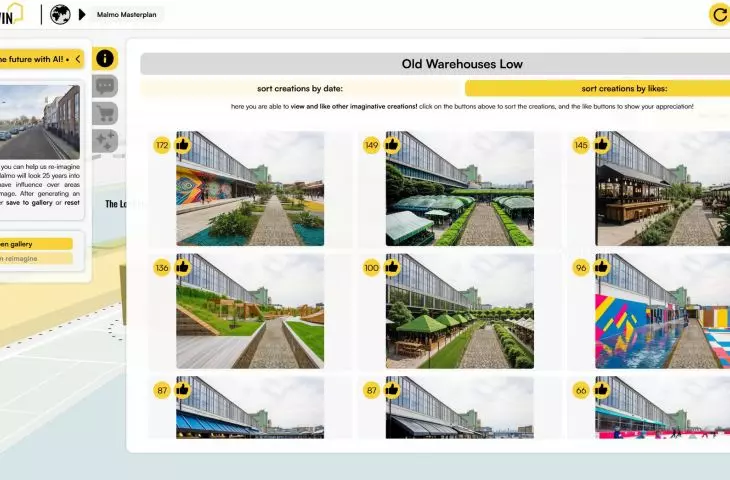Open the water canal mural image with 96 likes
The height and width of the screenshot is (480, 730).
662,311
